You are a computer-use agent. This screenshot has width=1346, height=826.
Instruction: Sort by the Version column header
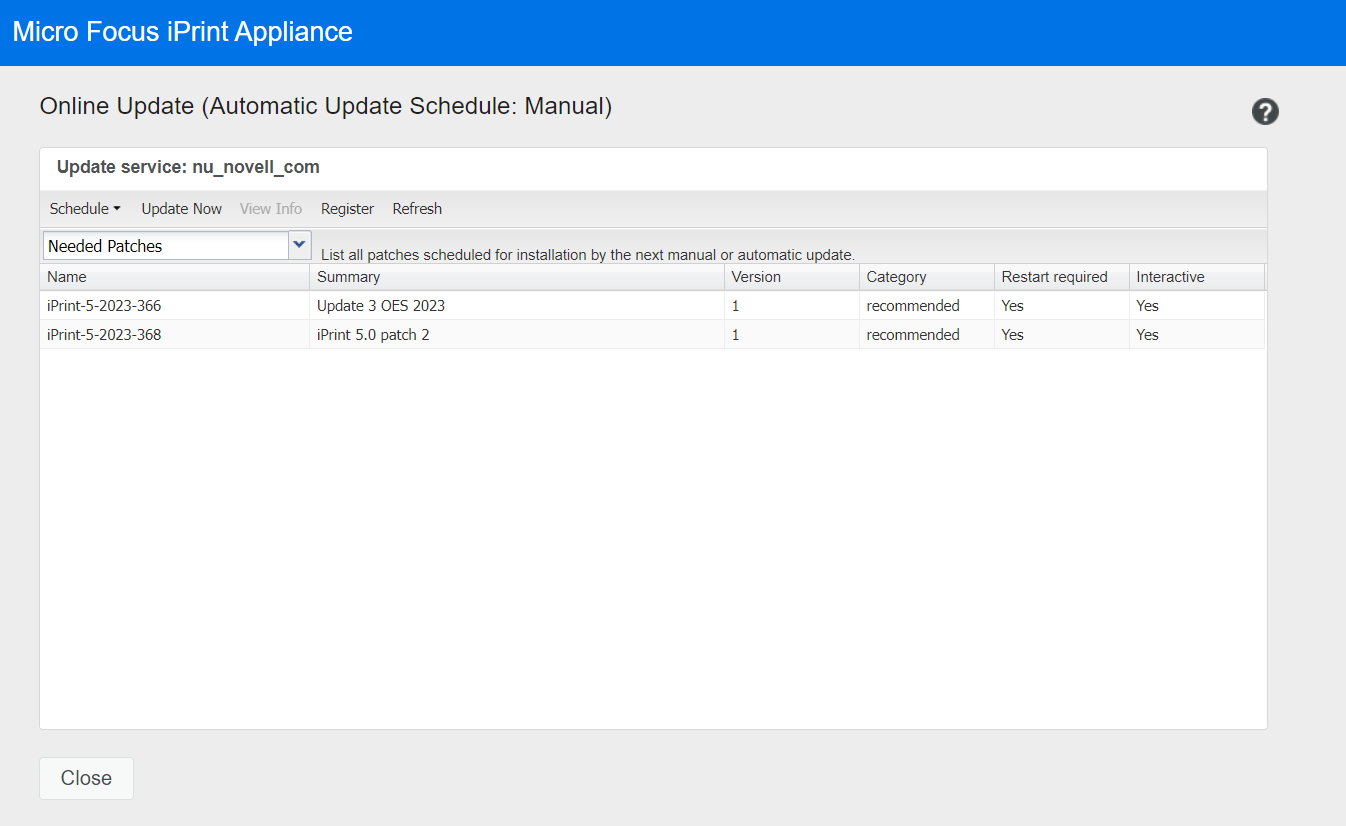(756, 277)
